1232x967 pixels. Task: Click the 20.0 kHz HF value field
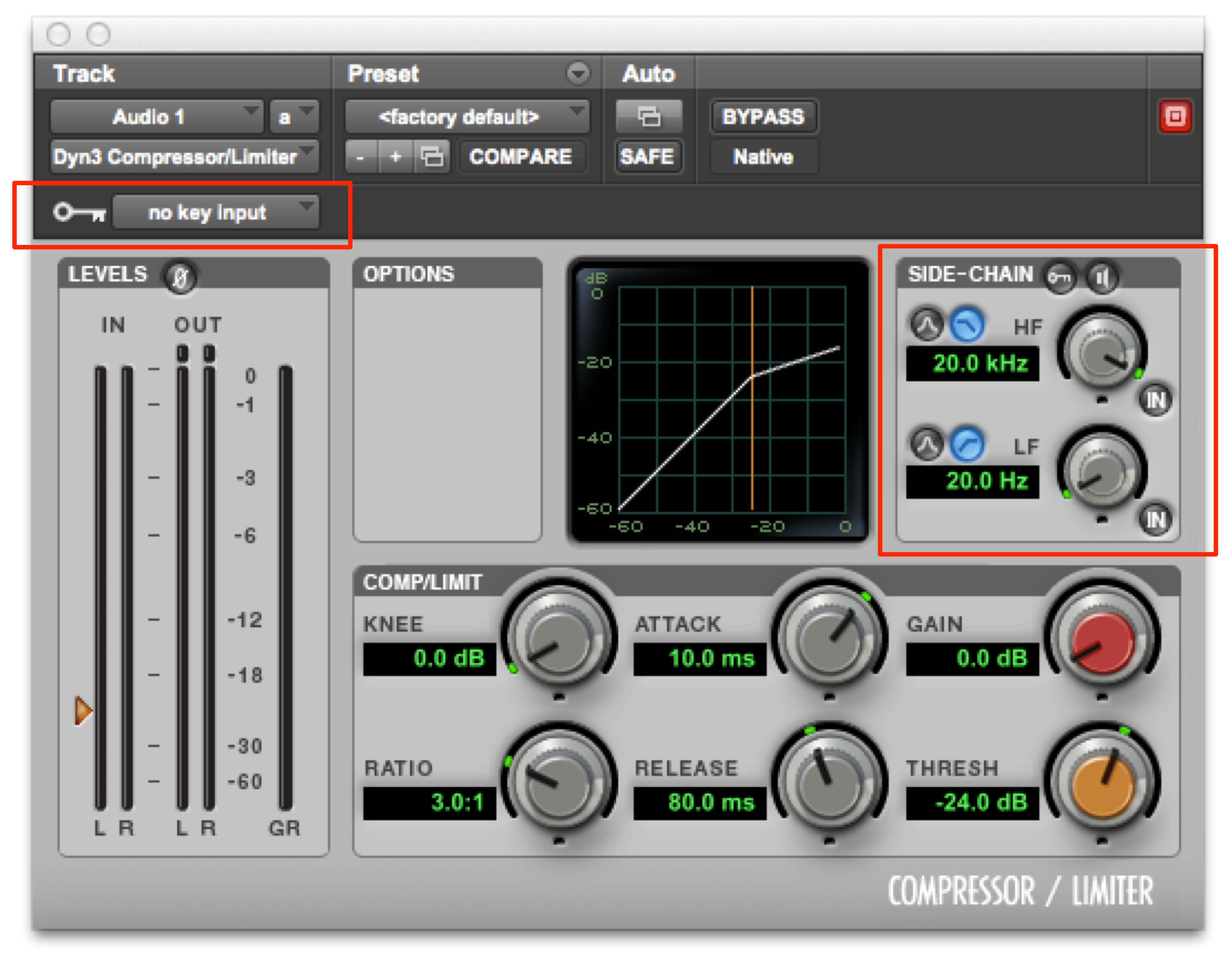pos(972,364)
